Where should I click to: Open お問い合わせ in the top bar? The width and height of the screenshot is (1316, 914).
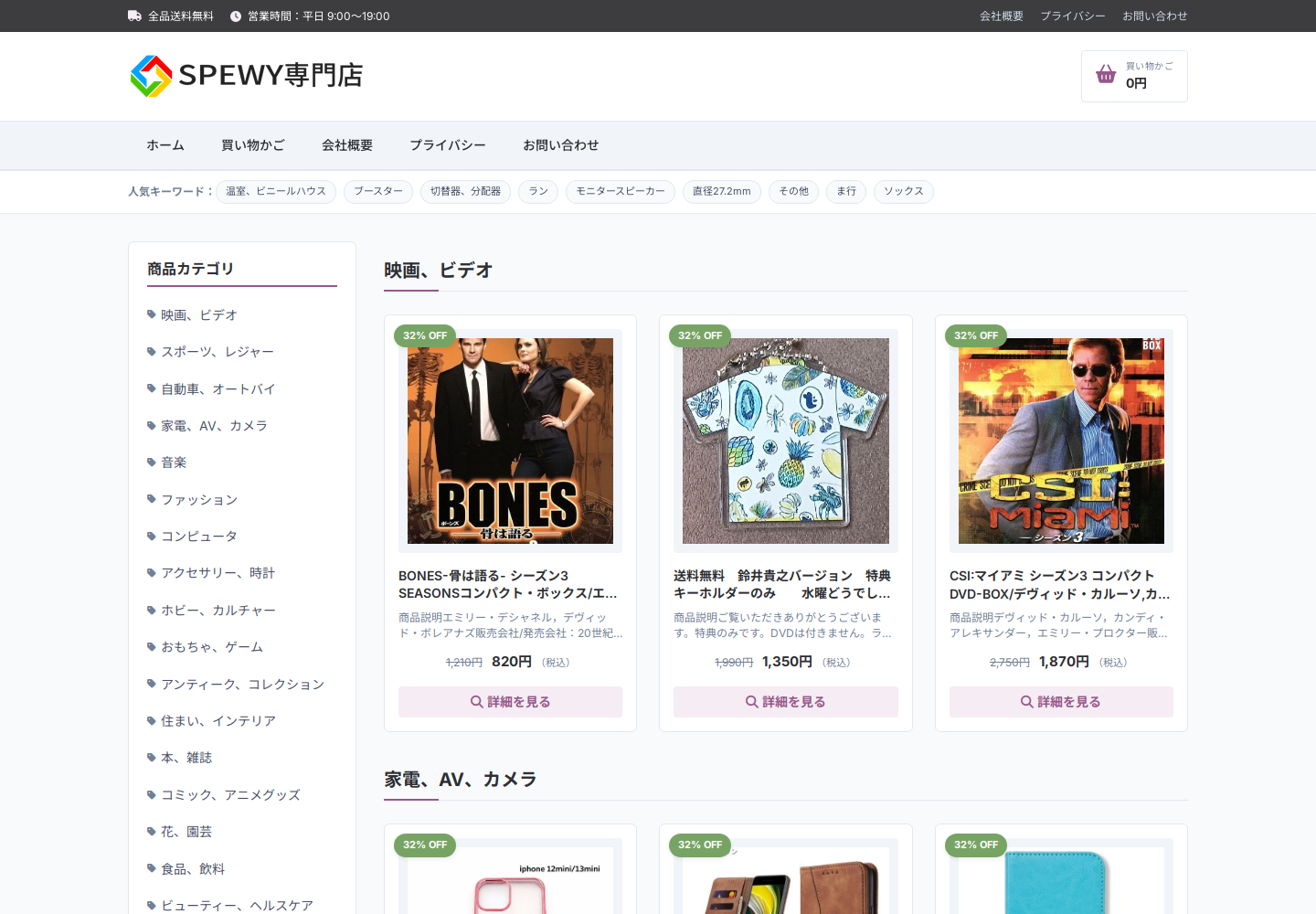point(1155,16)
